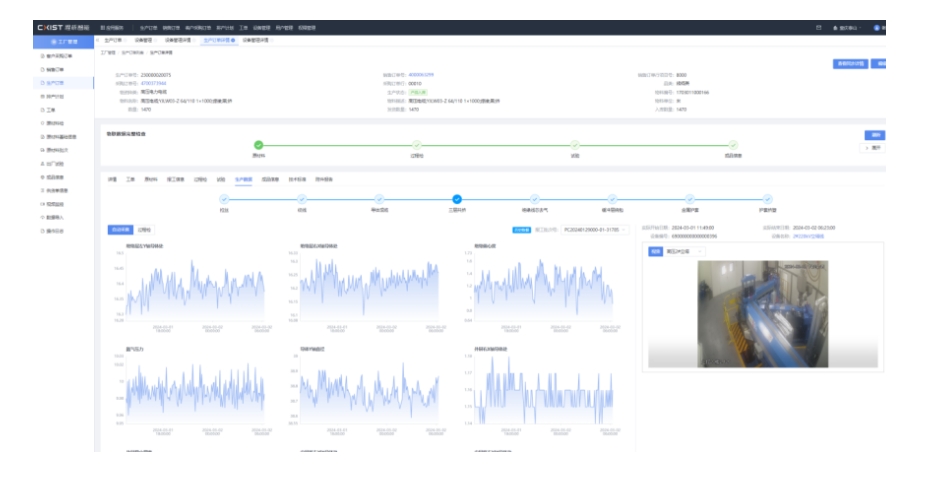Switch to 过程检 data mode button
This screenshot has width=930, height=492.
coord(145,229)
